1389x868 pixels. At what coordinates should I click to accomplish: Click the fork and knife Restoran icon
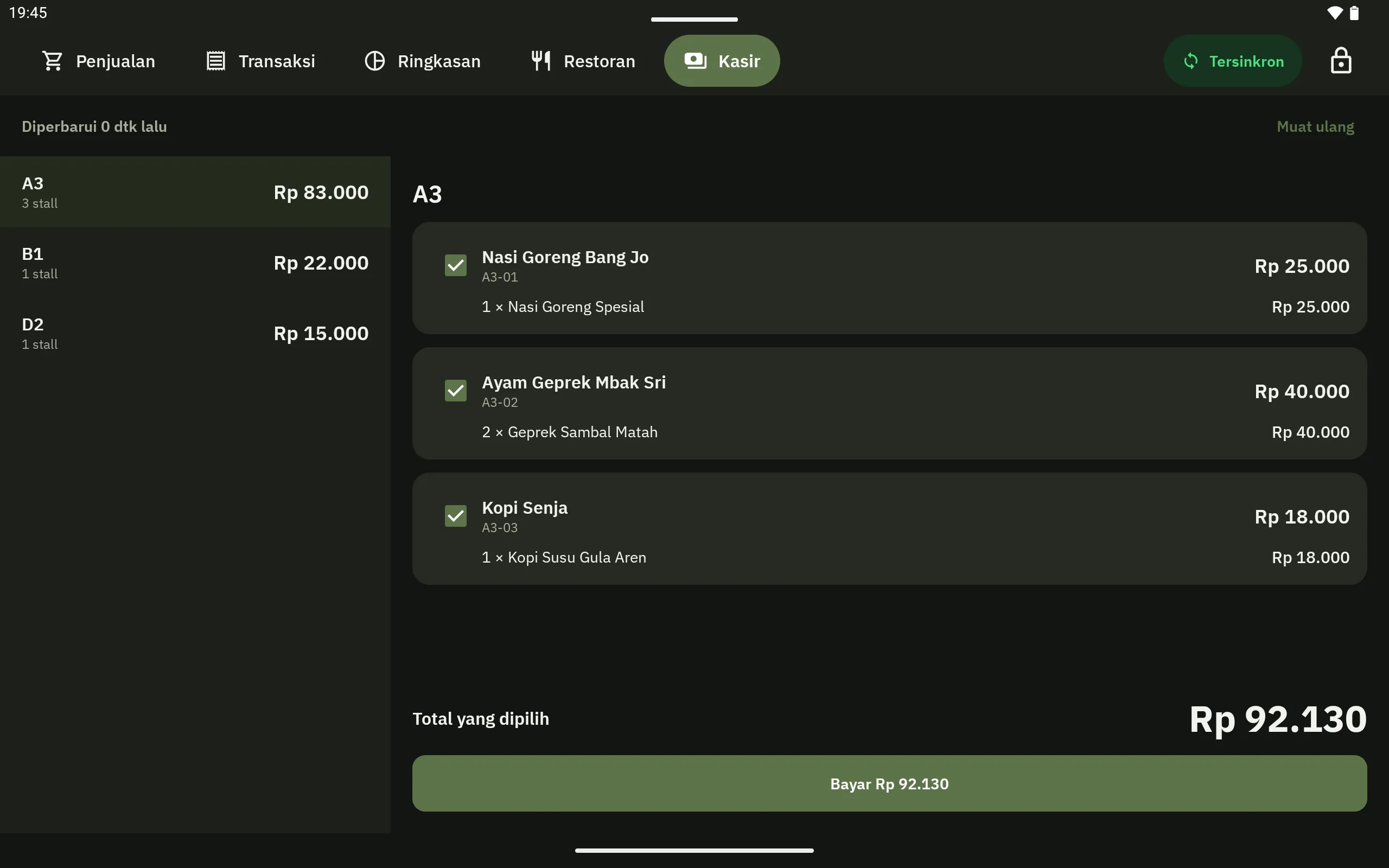(540, 61)
